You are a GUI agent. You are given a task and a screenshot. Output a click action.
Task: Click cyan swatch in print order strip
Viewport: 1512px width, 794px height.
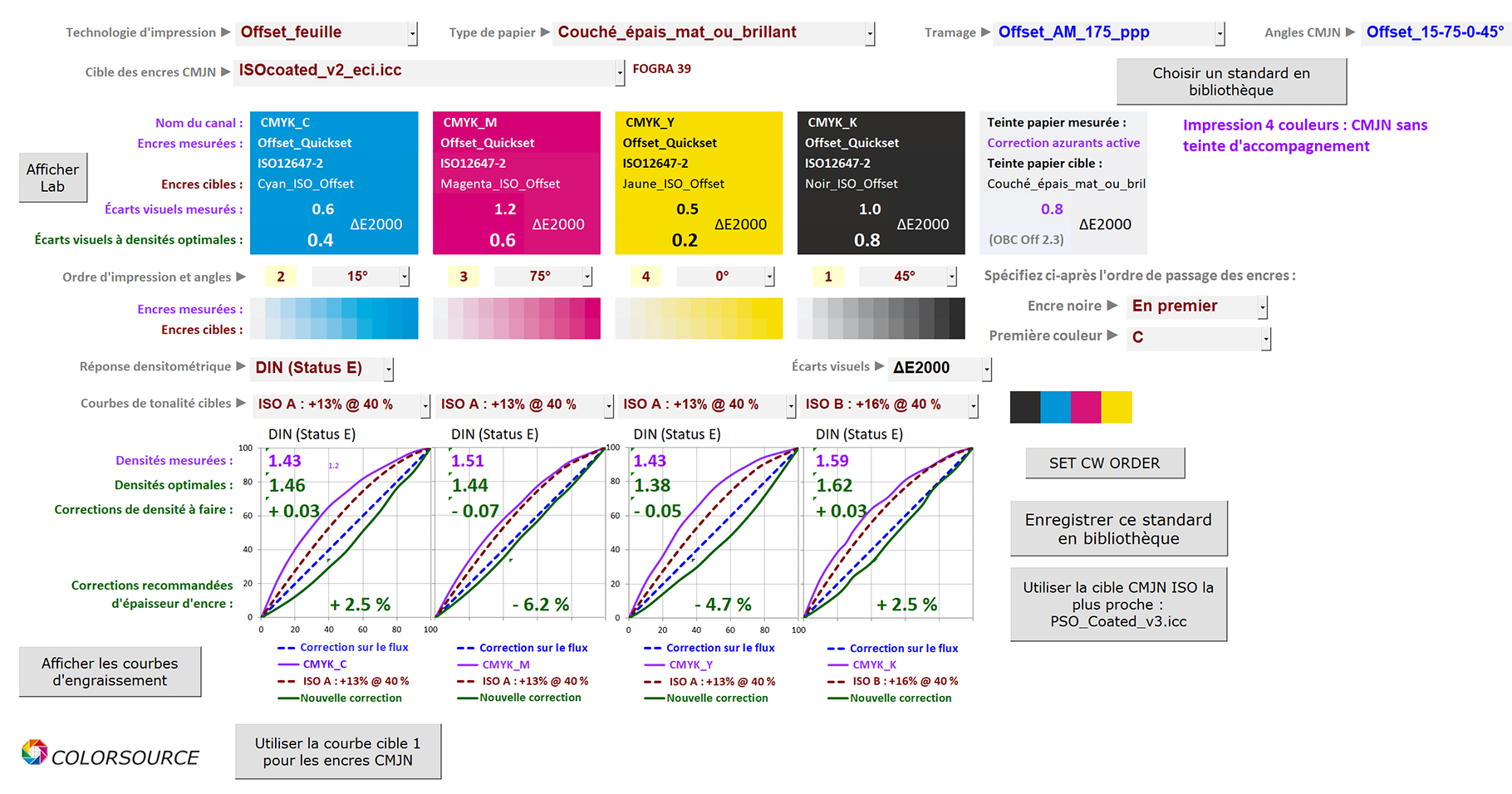pyautogui.click(x=1056, y=407)
